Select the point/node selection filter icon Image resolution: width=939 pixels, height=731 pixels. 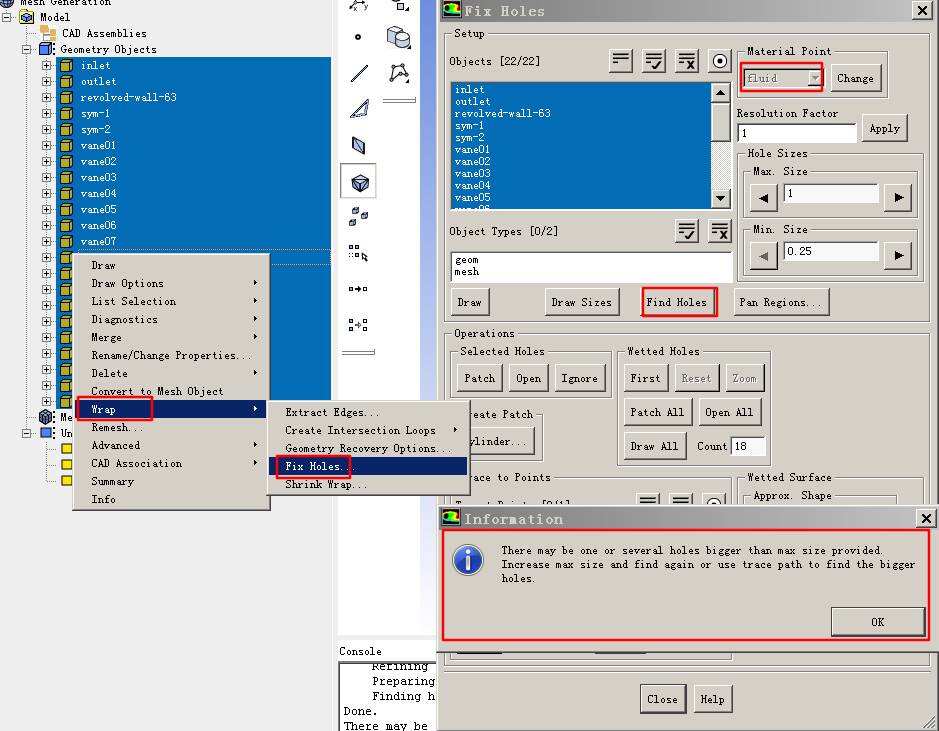(358, 37)
